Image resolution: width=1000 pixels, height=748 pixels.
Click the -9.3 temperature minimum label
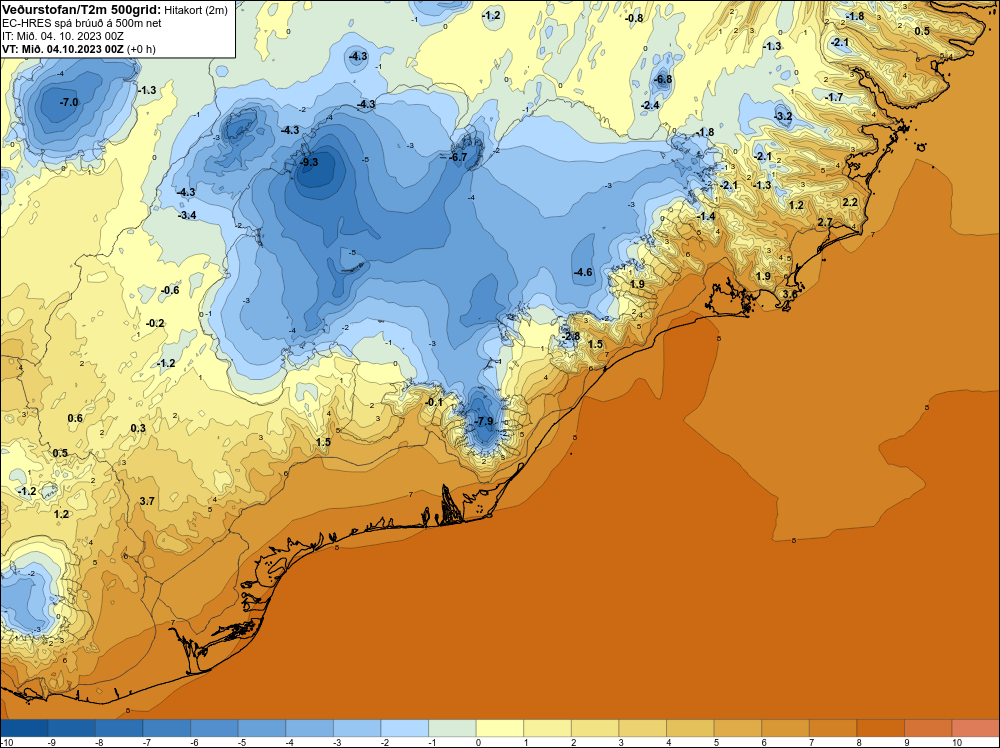click(309, 163)
